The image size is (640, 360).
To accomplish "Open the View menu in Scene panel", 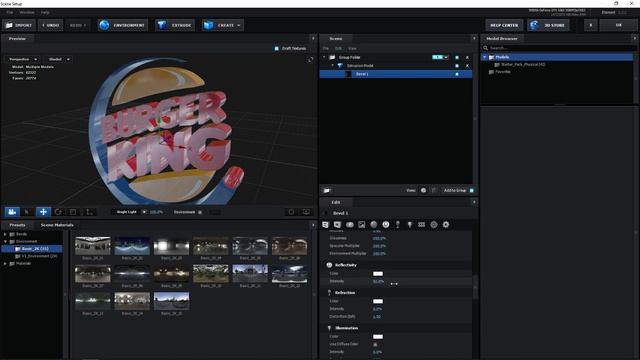I will click(x=352, y=49).
